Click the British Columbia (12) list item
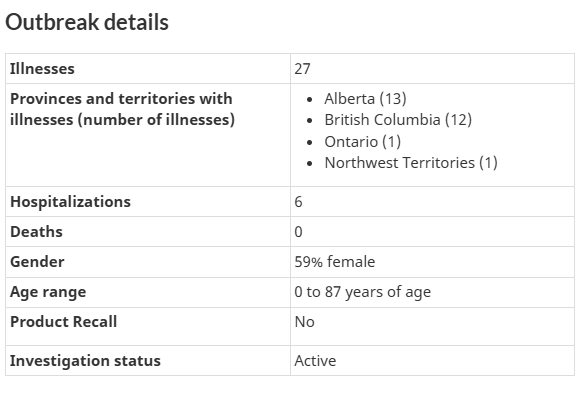The height and width of the screenshot is (401, 586). point(398,120)
